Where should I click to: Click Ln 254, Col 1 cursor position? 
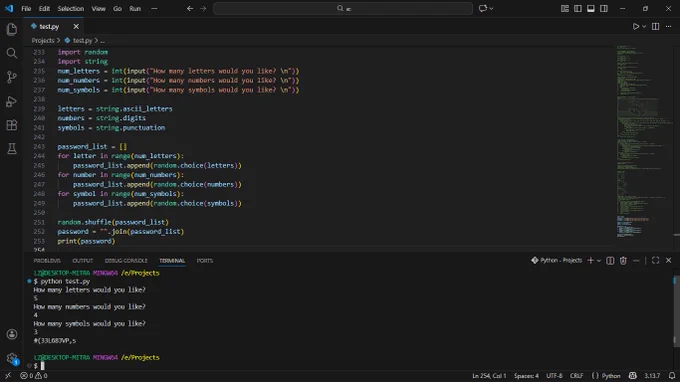[489, 376]
